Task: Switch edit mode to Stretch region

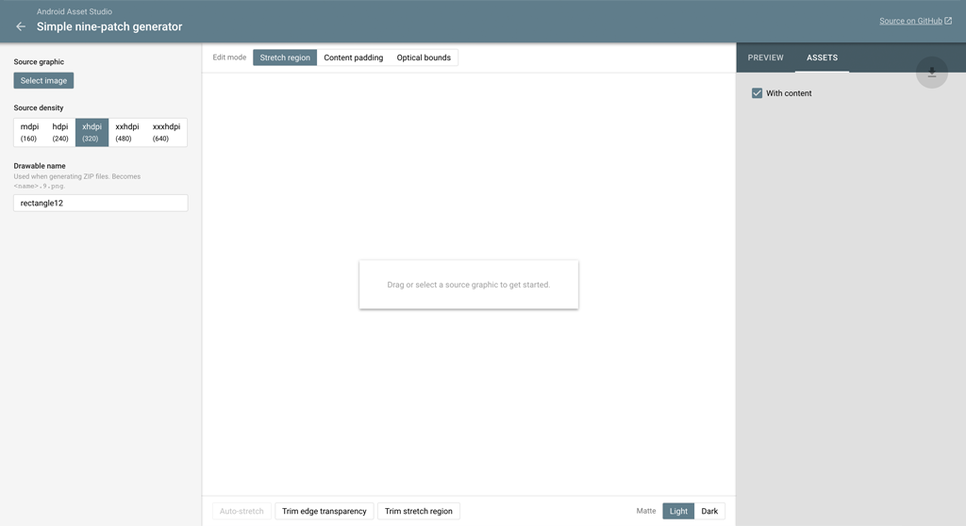Action: (x=285, y=58)
